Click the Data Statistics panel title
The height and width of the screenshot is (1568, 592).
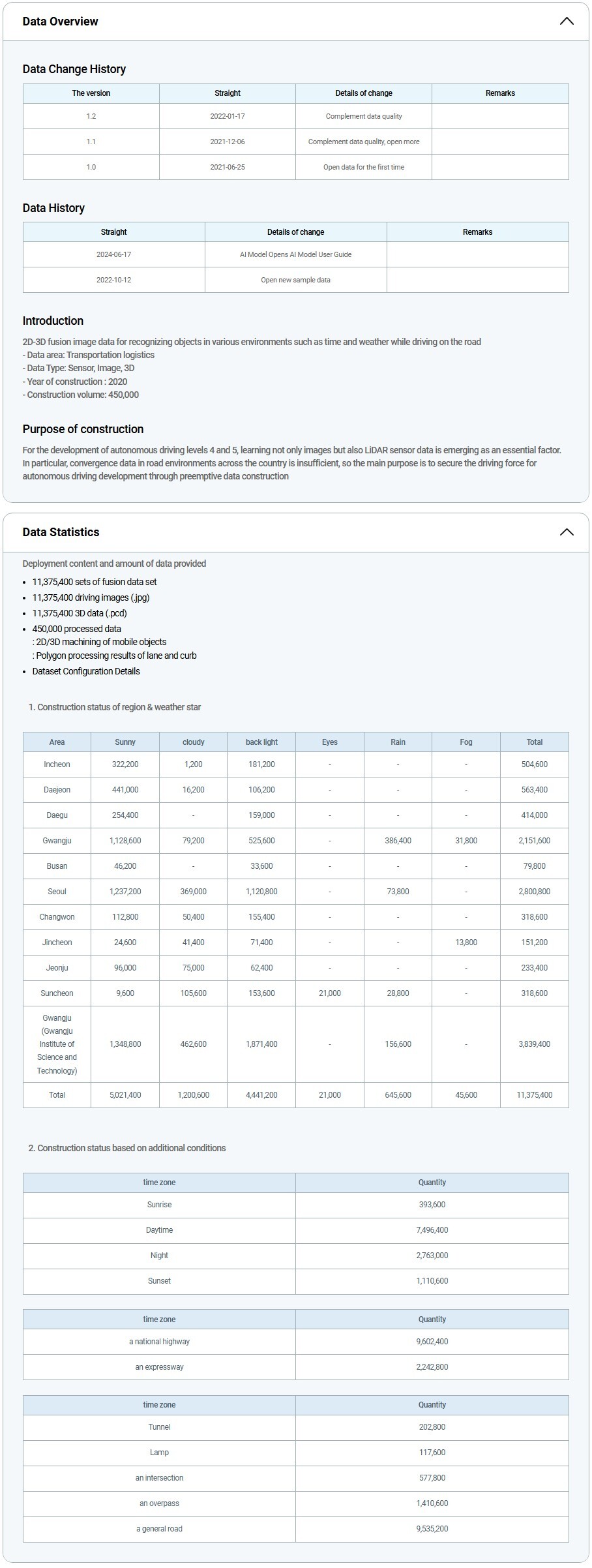[x=61, y=532]
